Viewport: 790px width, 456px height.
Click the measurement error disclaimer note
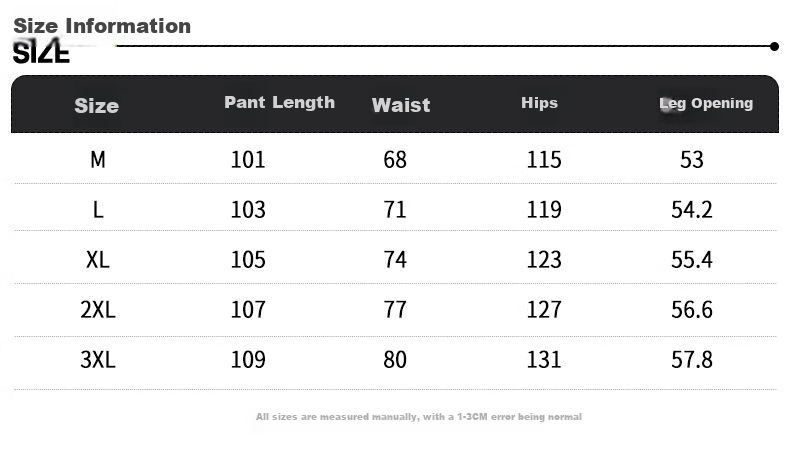(419, 417)
